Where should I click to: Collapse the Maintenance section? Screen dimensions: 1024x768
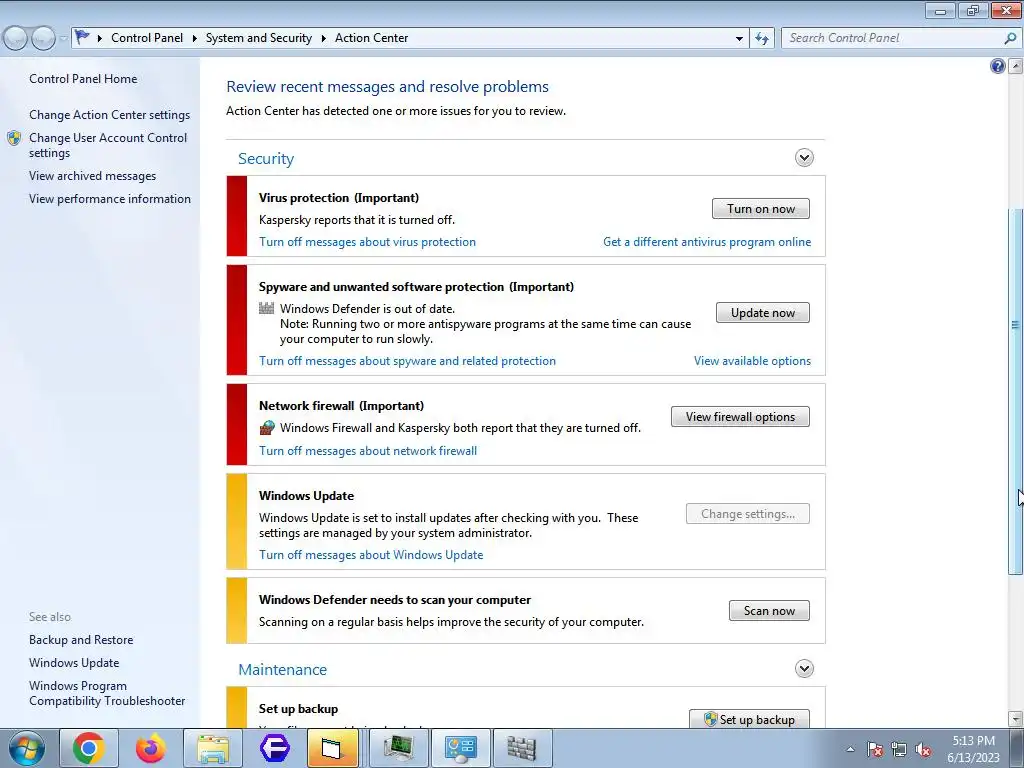point(804,669)
